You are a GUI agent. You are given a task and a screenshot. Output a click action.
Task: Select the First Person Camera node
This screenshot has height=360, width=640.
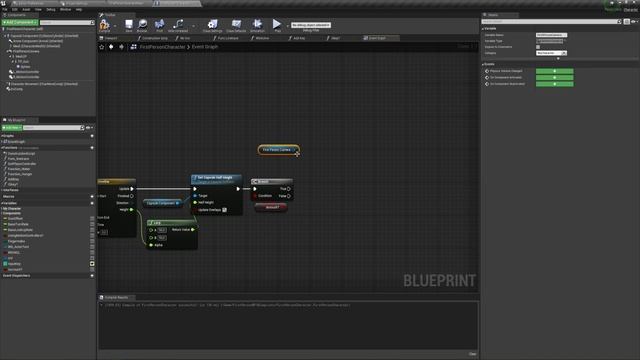coord(279,150)
